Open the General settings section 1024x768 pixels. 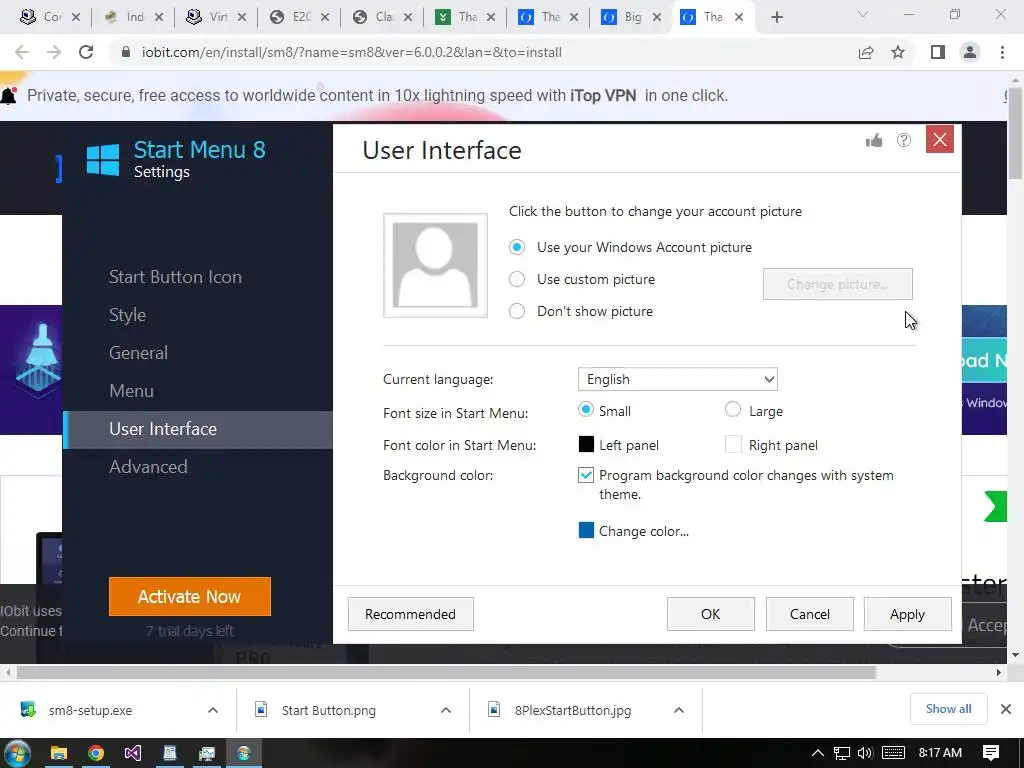tap(138, 353)
